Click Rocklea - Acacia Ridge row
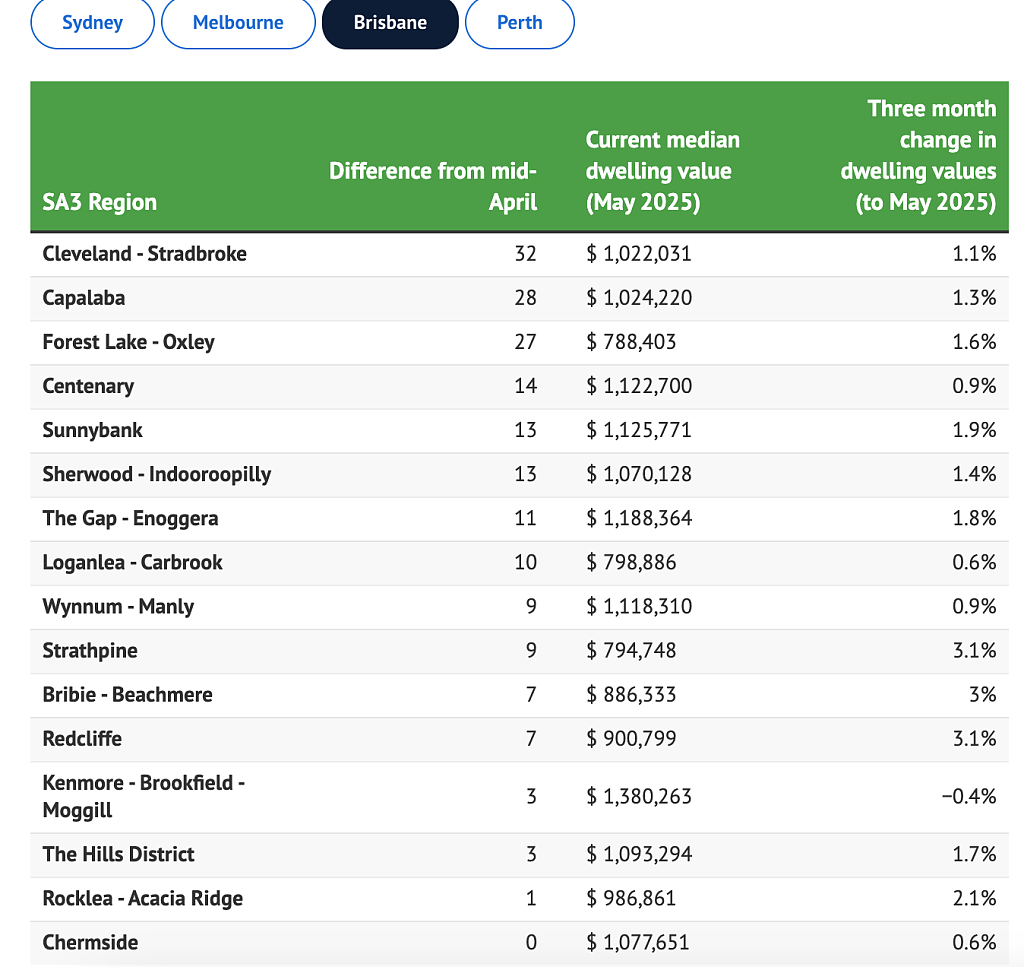Image resolution: width=1024 pixels, height=967 pixels. 519,898
